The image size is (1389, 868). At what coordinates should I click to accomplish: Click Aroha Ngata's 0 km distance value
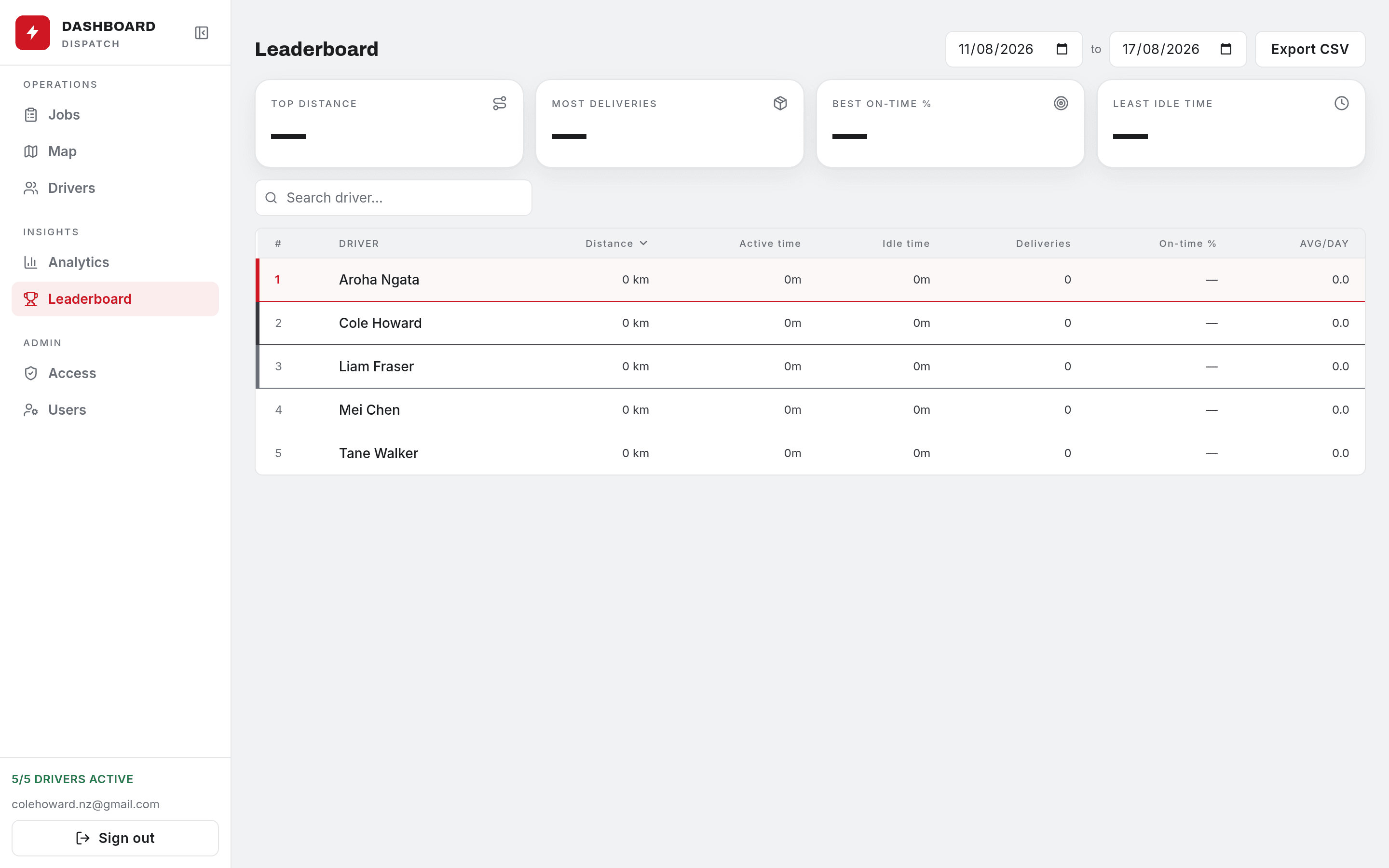[635, 280]
